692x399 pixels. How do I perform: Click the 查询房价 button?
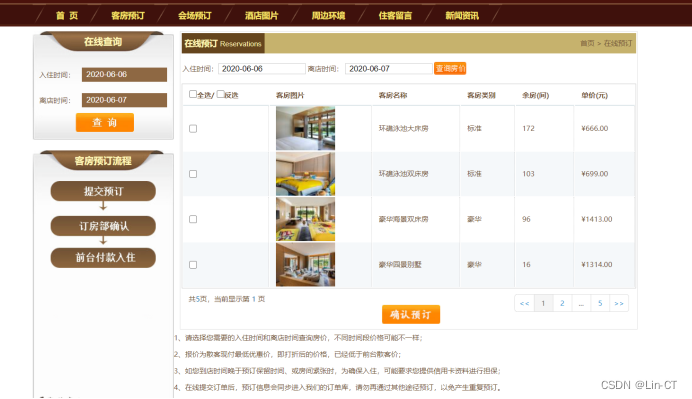(x=450, y=68)
